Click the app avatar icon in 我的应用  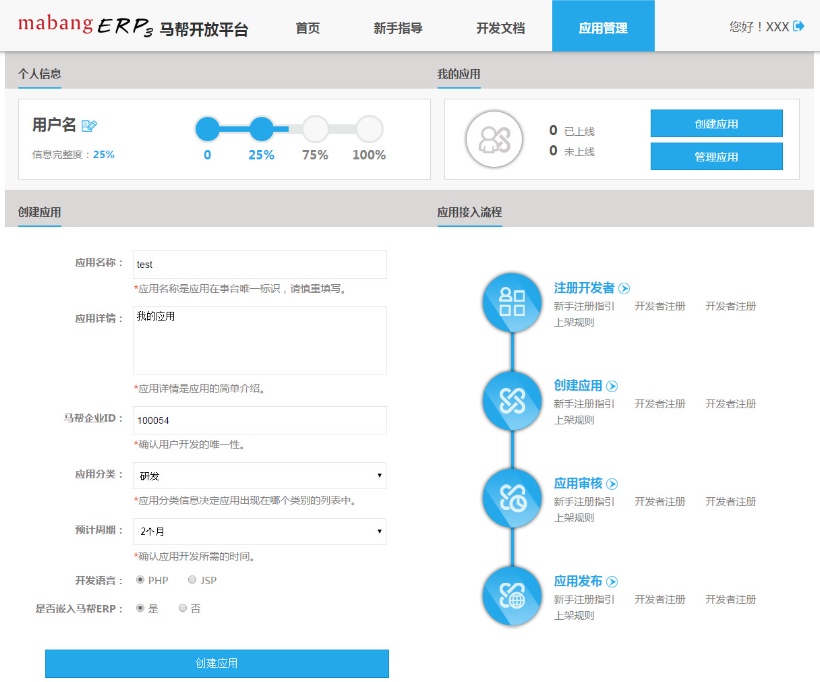494,139
